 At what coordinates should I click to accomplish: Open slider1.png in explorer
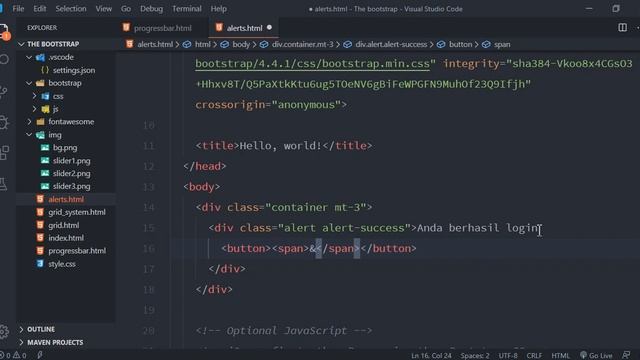coord(71,161)
